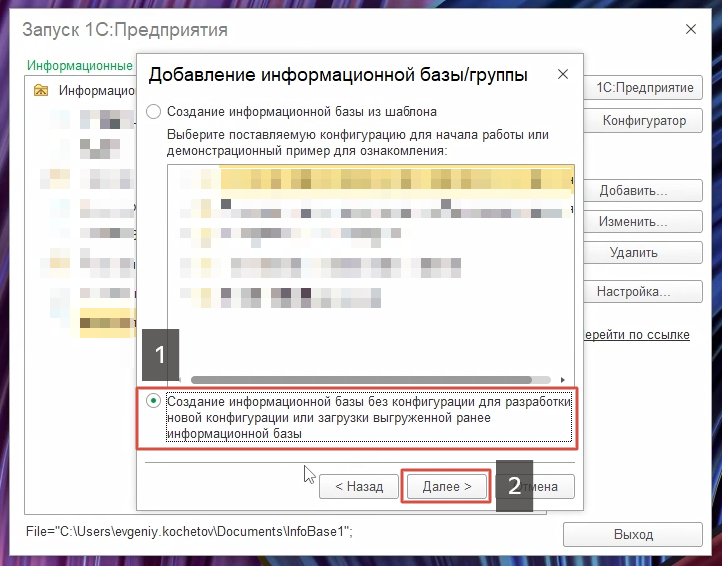Select Создание информационной базы из шаблона option
The image size is (722, 566).
(x=153, y=111)
